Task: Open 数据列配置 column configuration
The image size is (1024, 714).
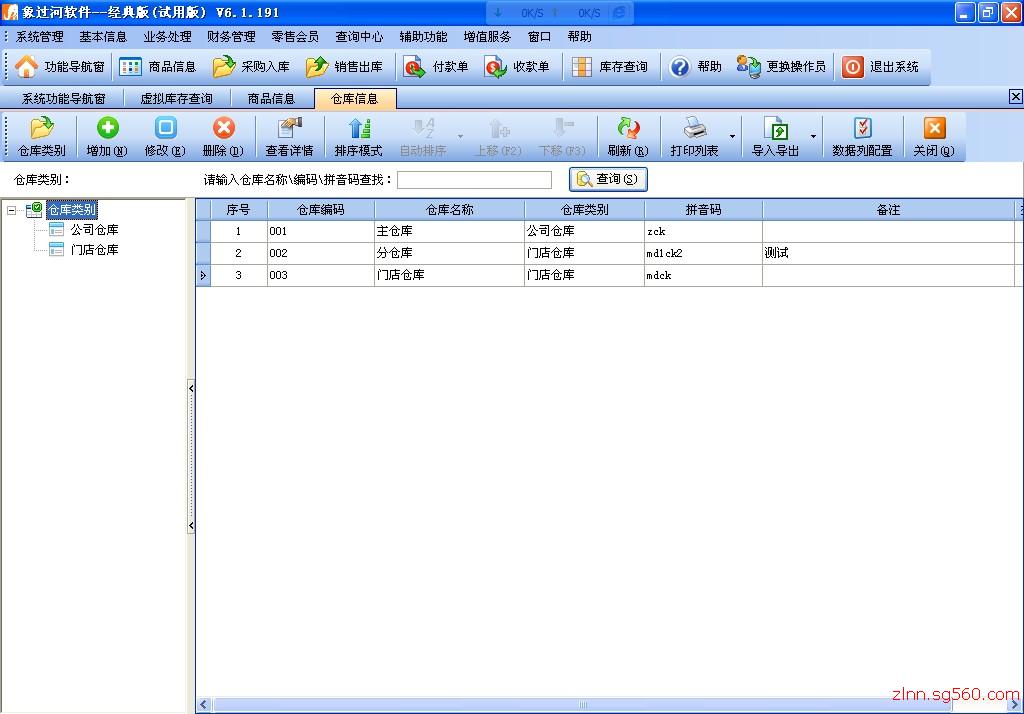Action: [863, 137]
